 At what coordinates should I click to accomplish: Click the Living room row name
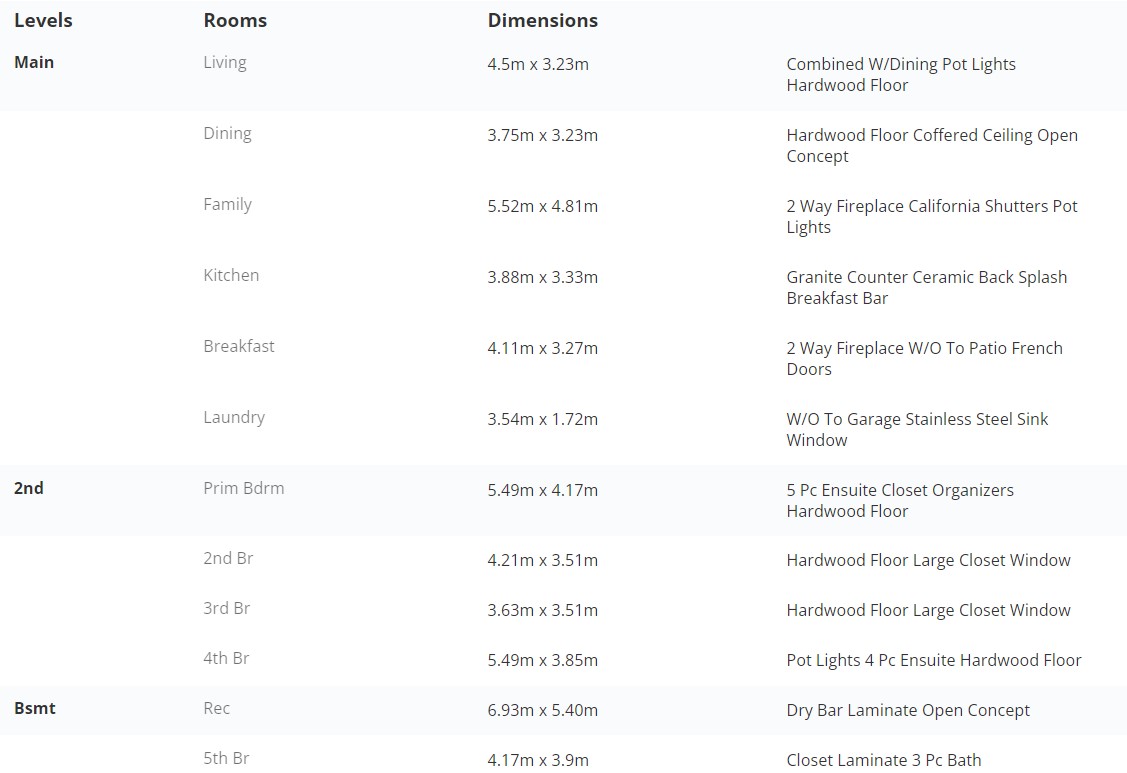pyautogui.click(x=225, y=63)
